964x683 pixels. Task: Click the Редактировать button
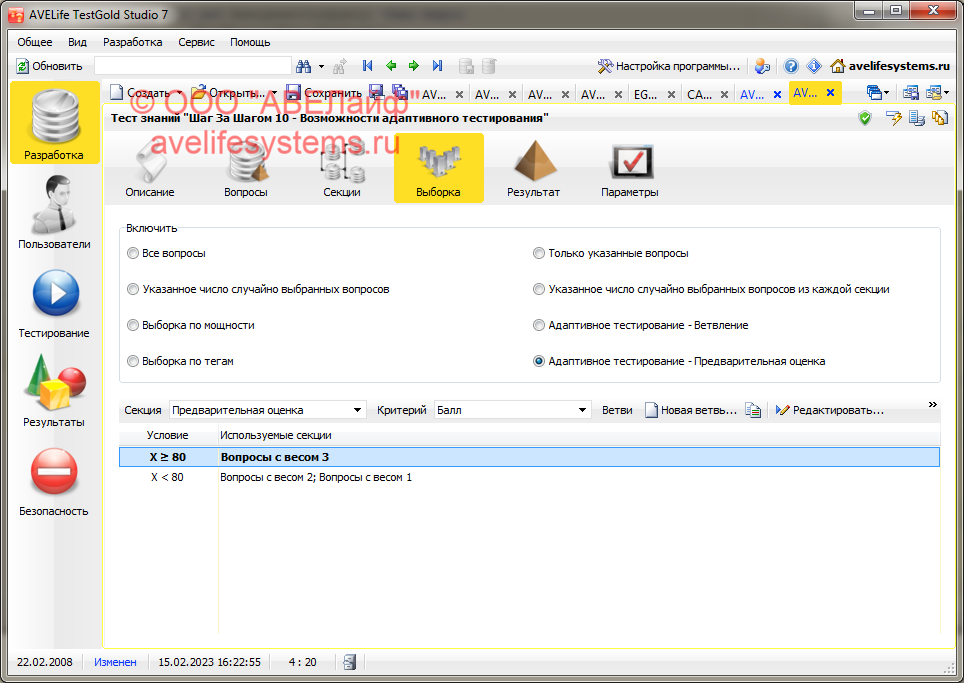[x=829, y=411]
